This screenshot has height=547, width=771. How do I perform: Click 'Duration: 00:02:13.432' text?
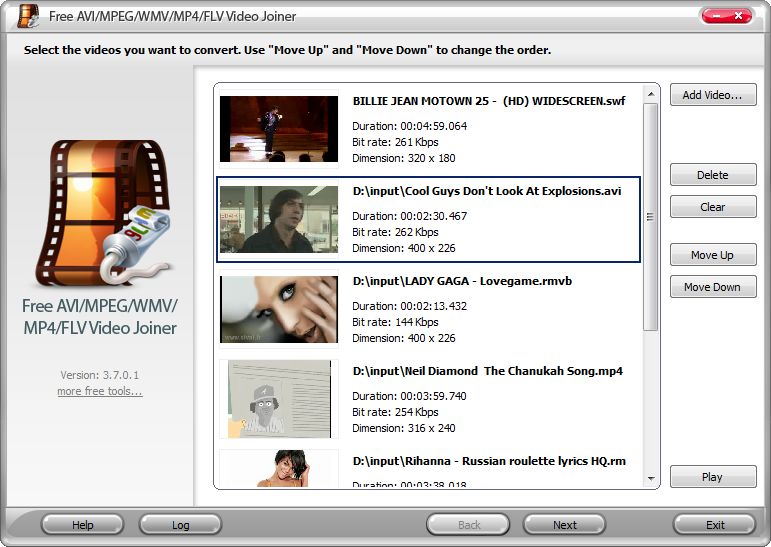[x=410, y=306]
